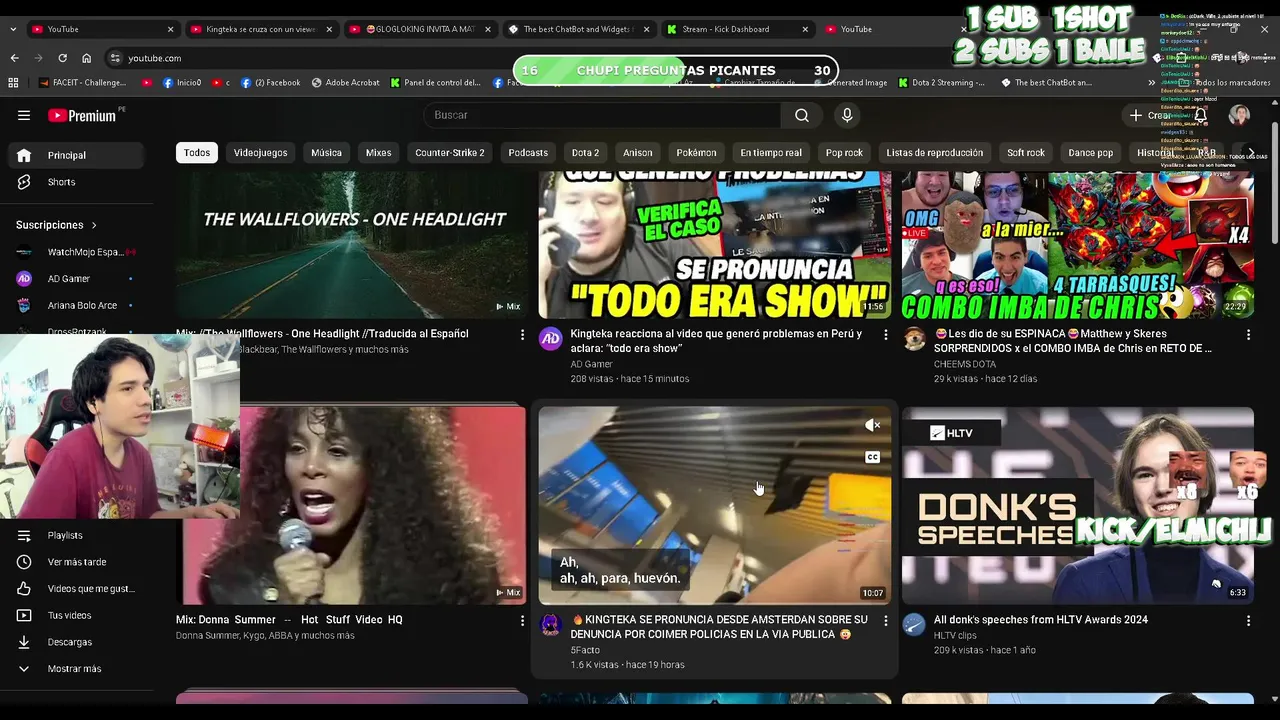Select the Pop rock filter chip
Viewport: 1280px width, 720px height.
click(x=844, y=153)
